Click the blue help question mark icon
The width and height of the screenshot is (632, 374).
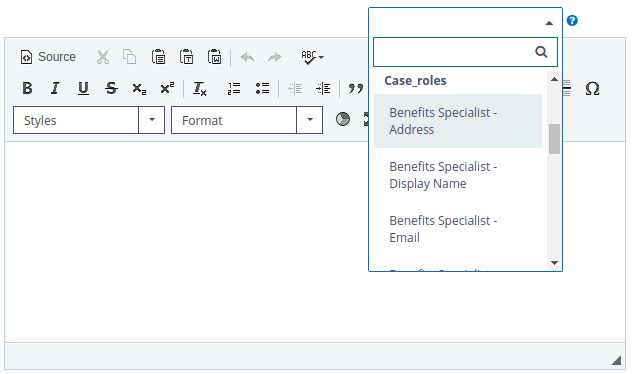tap(572, 21)
